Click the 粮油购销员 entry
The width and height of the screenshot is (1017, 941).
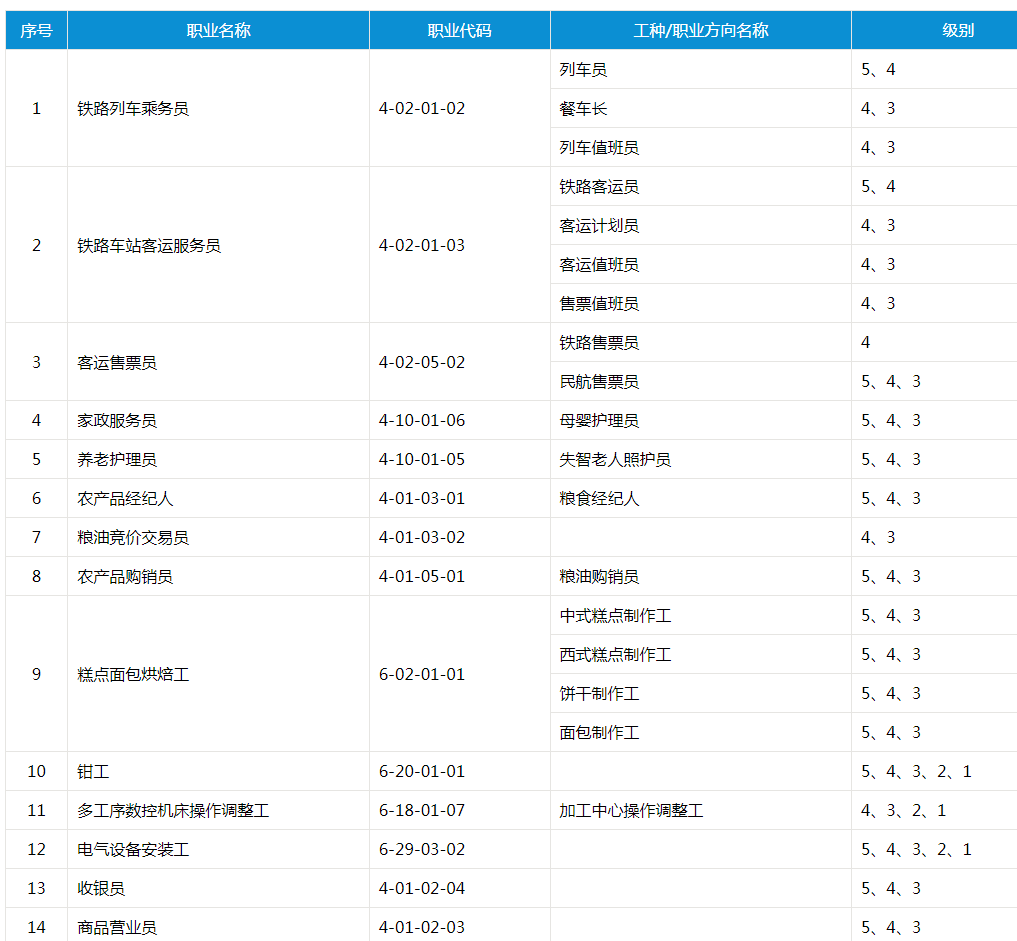(599, 576)
